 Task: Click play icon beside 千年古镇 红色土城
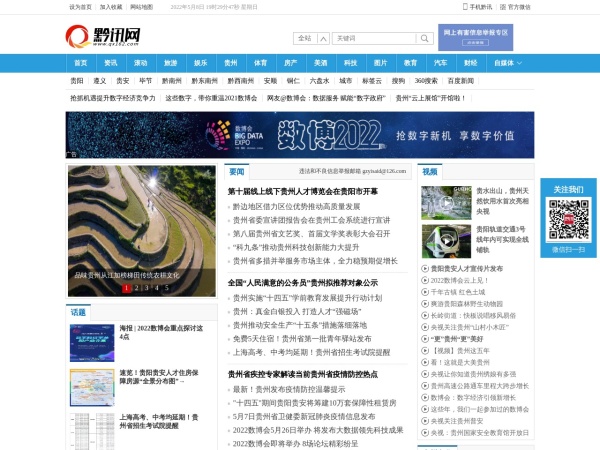click(425, 292)
